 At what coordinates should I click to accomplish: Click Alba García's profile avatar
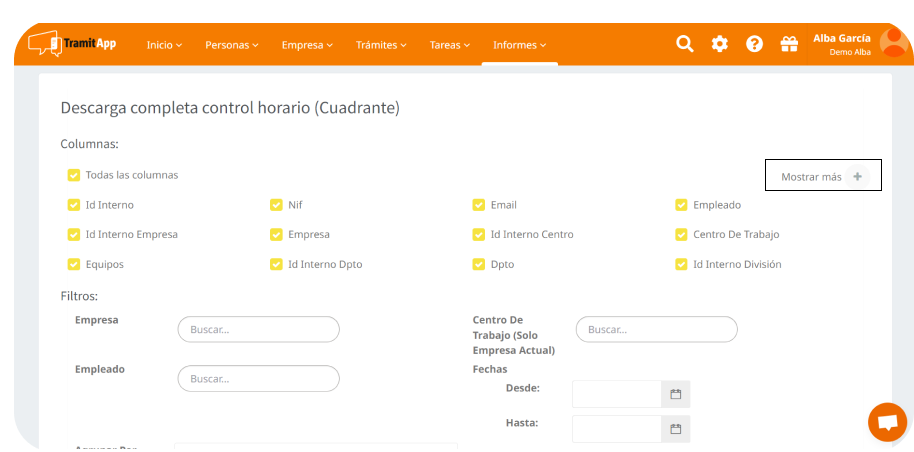pyautogui.click(x=893, y=44)
